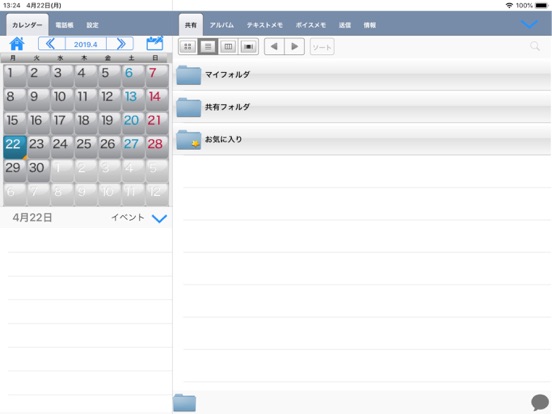Click the 13:24 clock in status bar

[12, 5]
